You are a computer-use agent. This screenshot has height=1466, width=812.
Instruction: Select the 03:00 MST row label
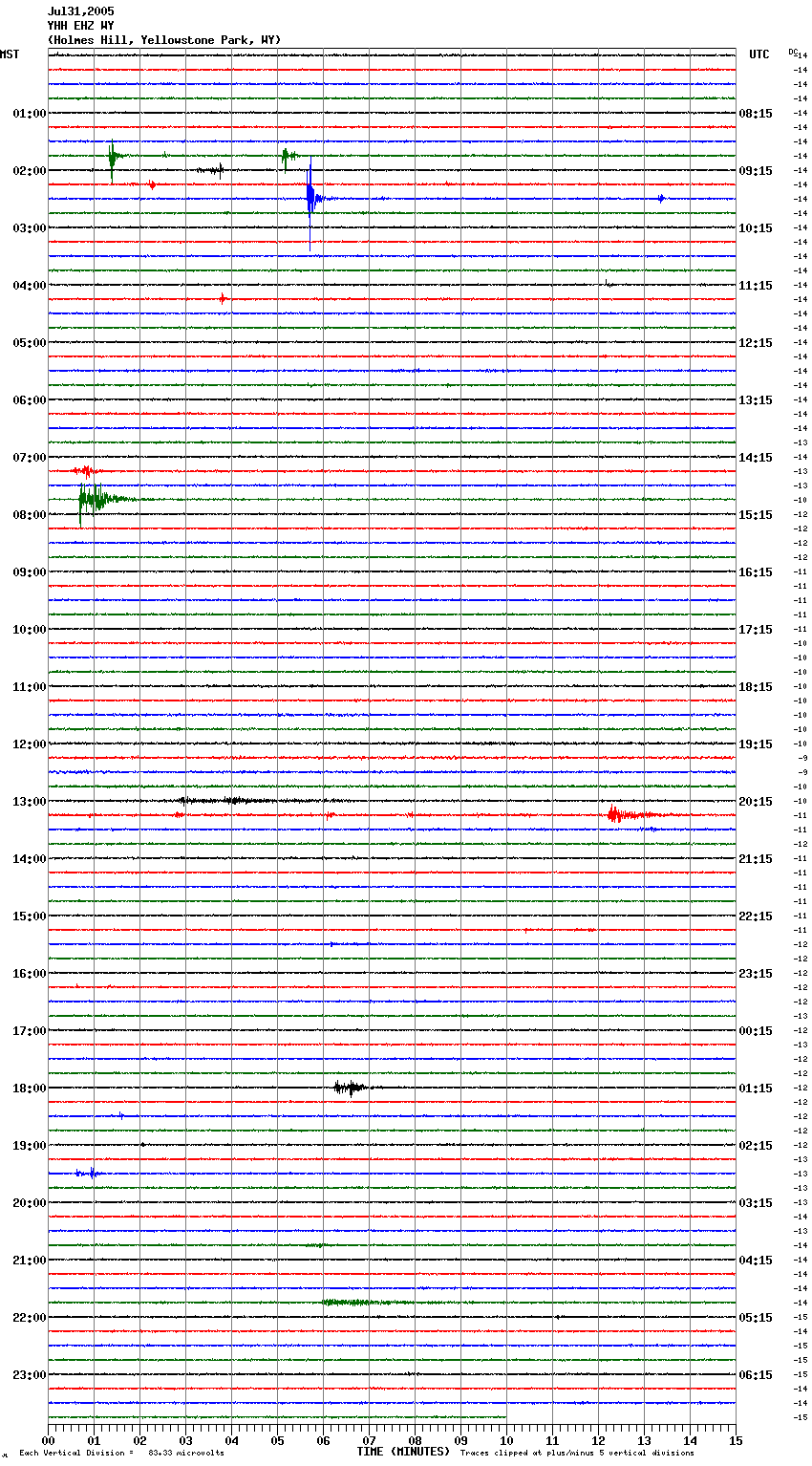click(30, 228)
